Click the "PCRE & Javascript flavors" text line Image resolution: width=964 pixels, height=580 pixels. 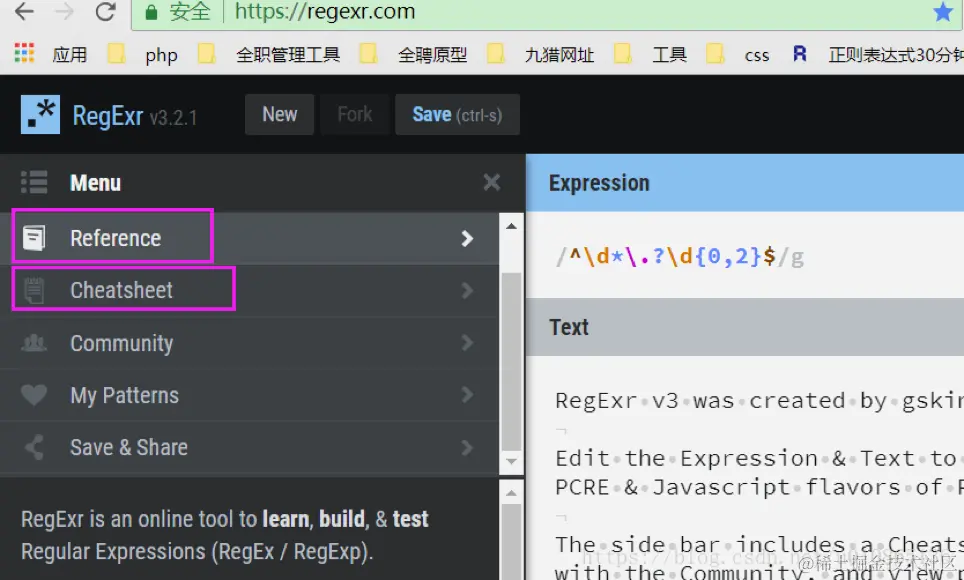pos(759,487)
